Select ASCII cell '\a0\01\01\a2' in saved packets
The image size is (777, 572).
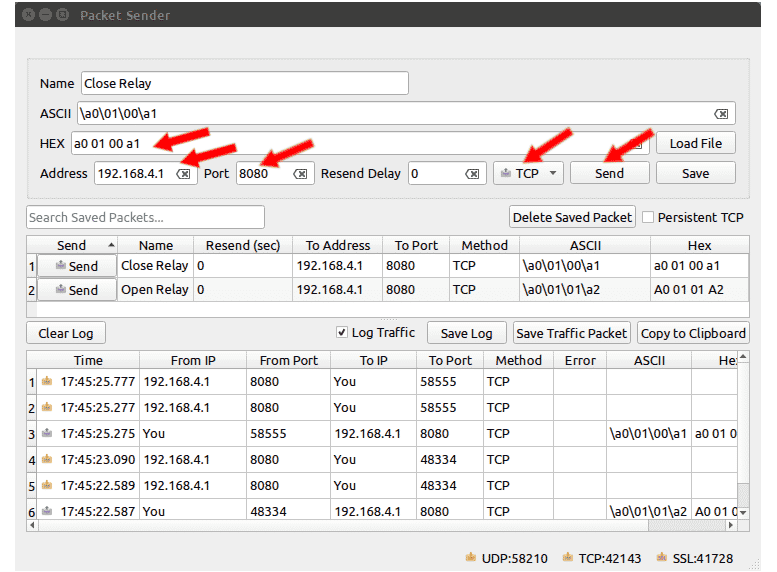tap(585, 289)
